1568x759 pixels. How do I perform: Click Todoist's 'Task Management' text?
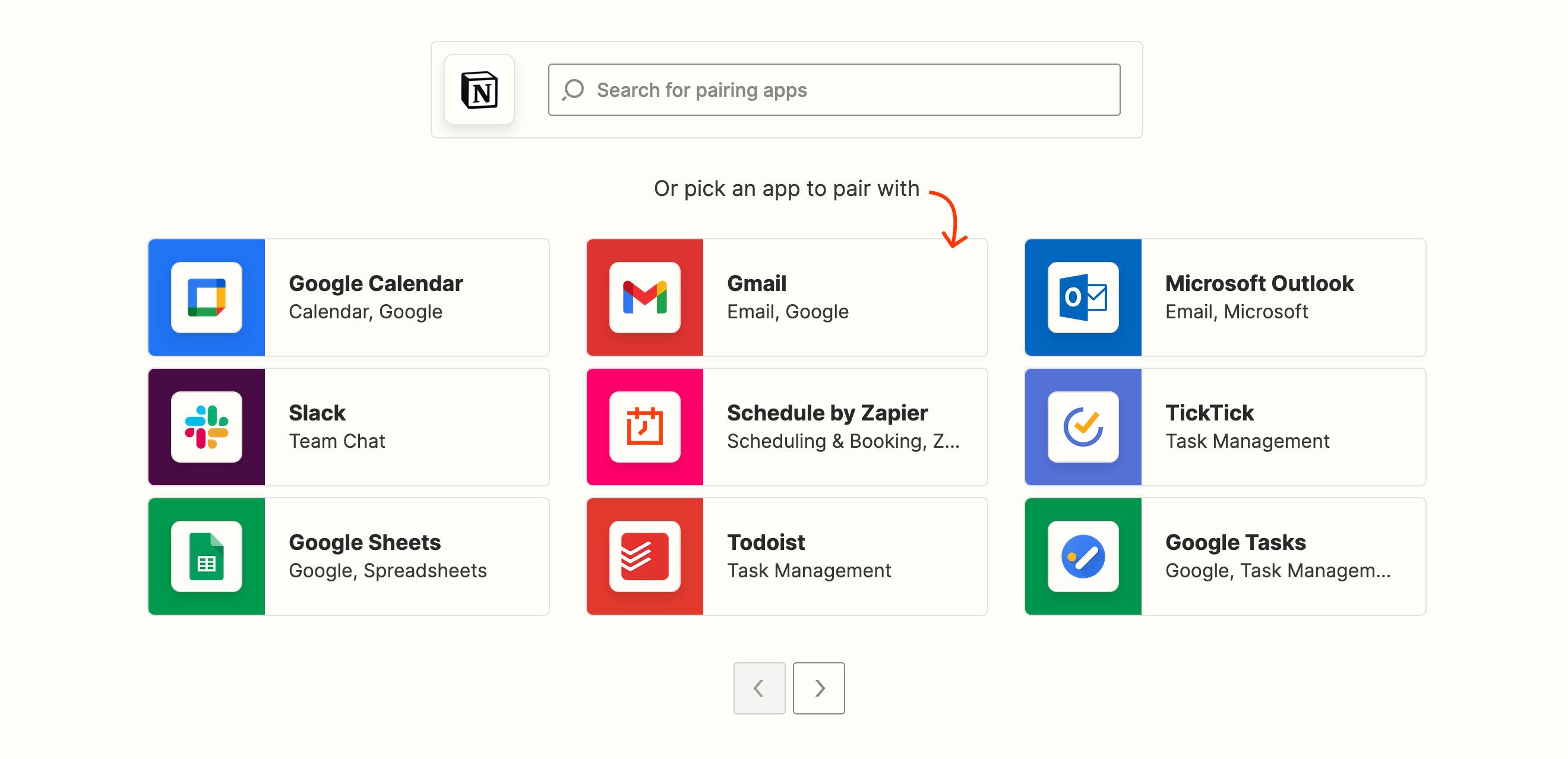point(809,570)
